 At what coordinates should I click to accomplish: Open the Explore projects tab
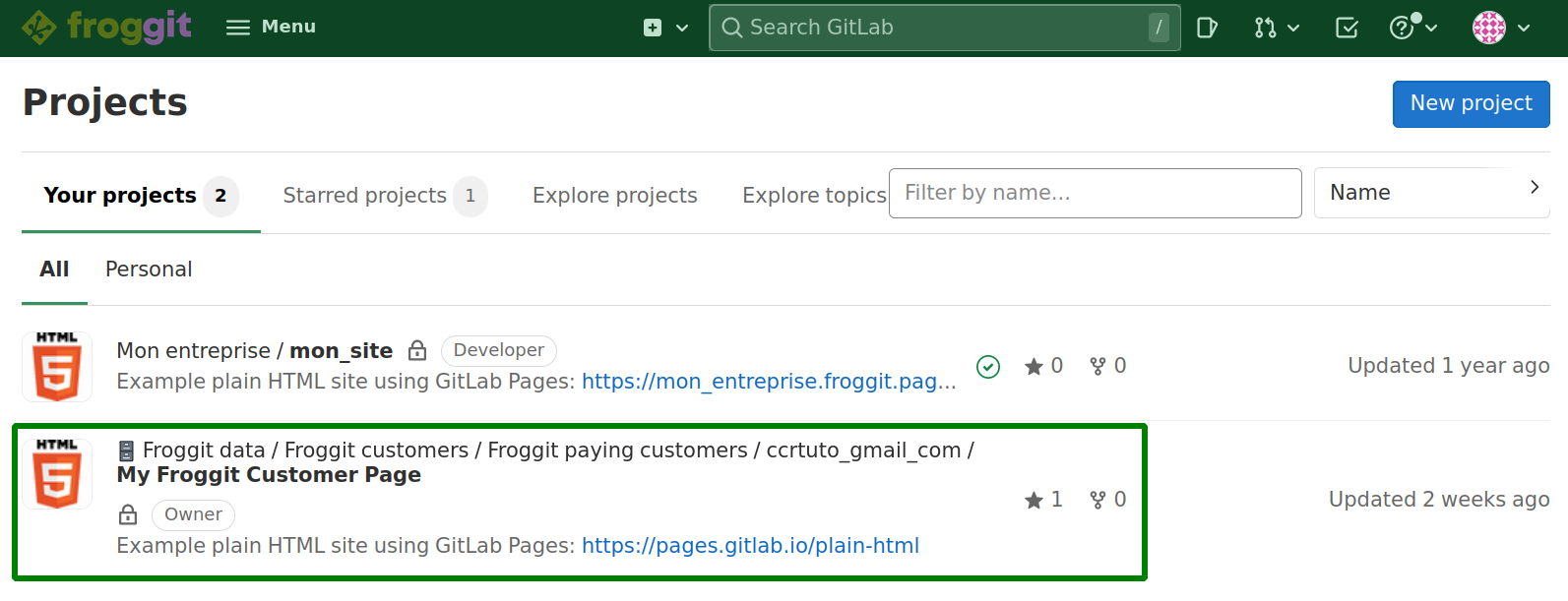pos(614,196)
